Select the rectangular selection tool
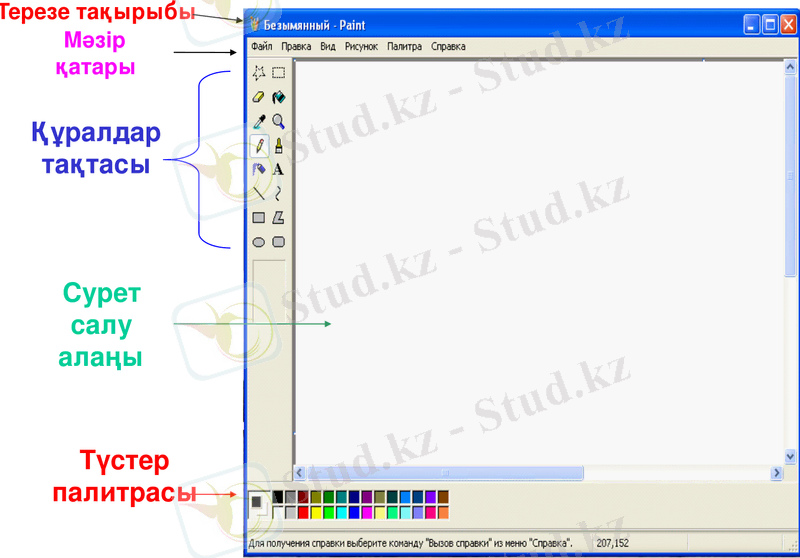Viewport: 800px width, 558px height. tap(279, 72)
